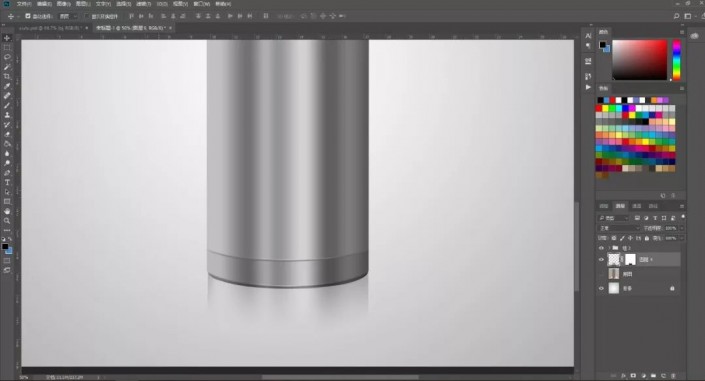705x381 pixels.
Task: Select the Healing Brush tool
Action: [x=7, y=96]
